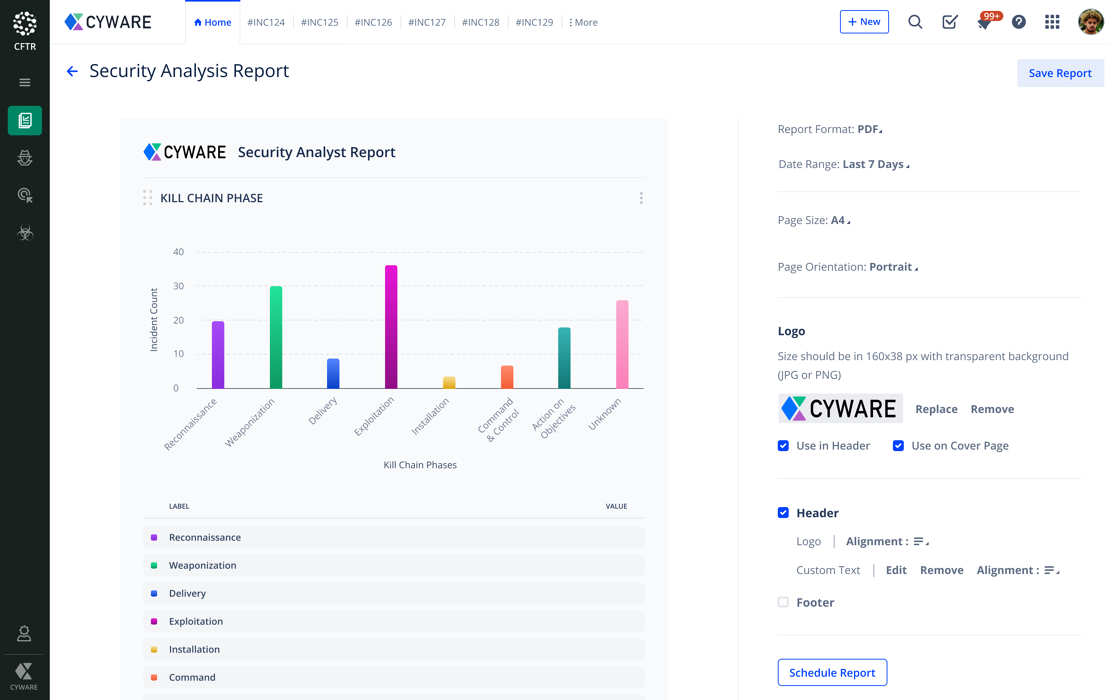Switch to the #INC126 tab

[373, 22]
